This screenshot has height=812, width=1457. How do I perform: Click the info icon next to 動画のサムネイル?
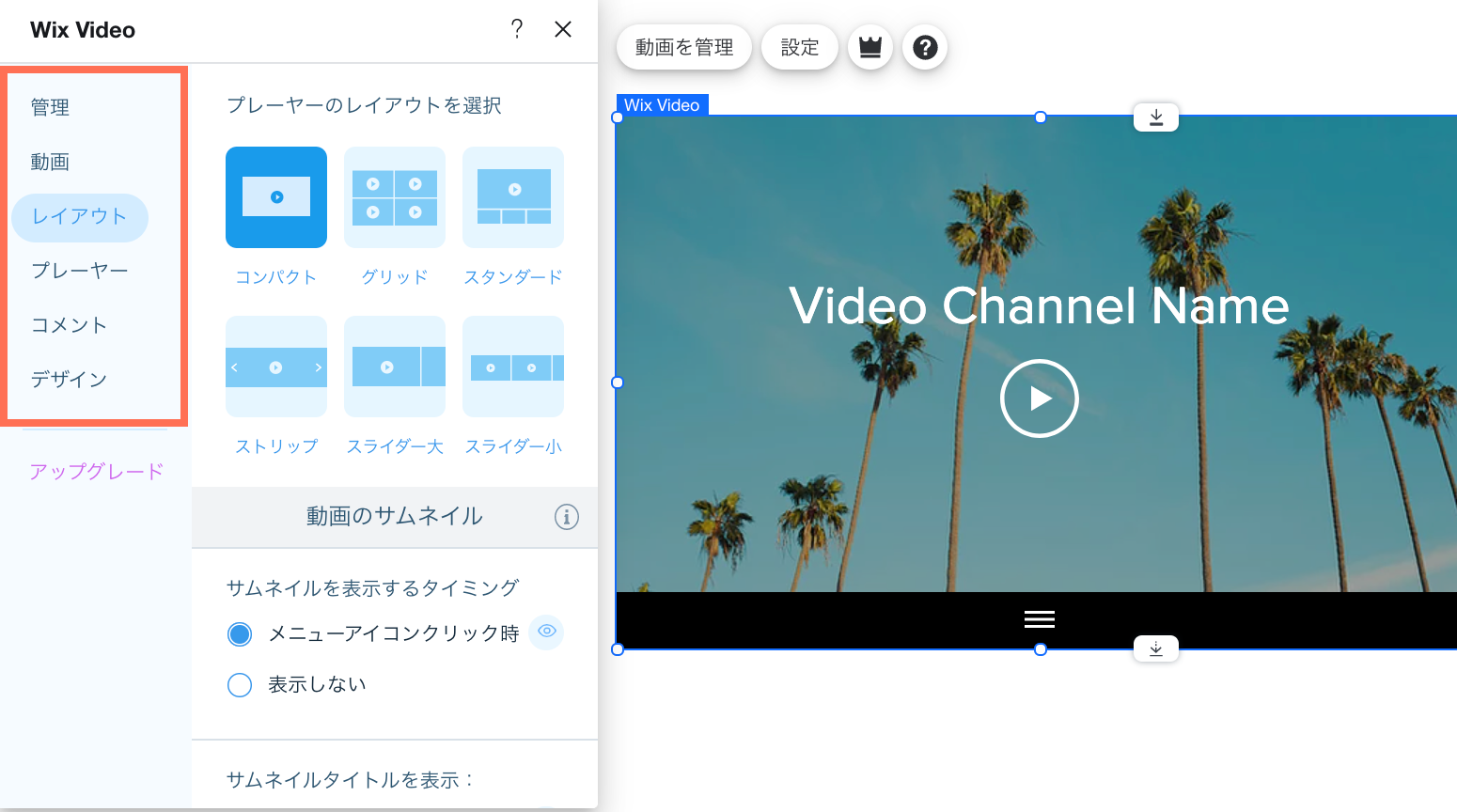pyautogui.click(x=566, y=517)
